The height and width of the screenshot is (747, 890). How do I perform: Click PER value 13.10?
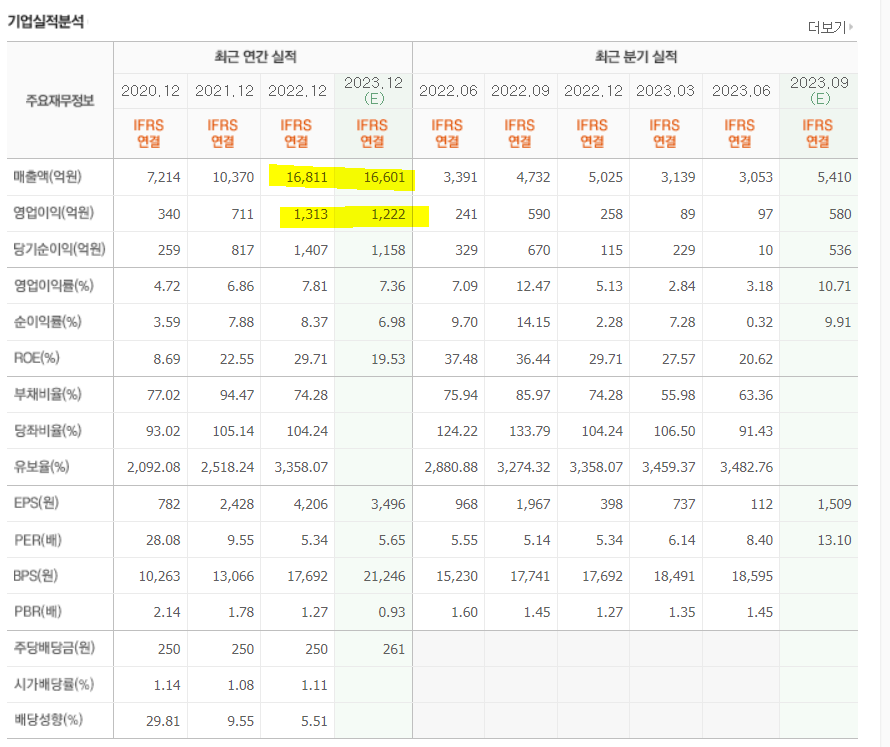(834, 540)
